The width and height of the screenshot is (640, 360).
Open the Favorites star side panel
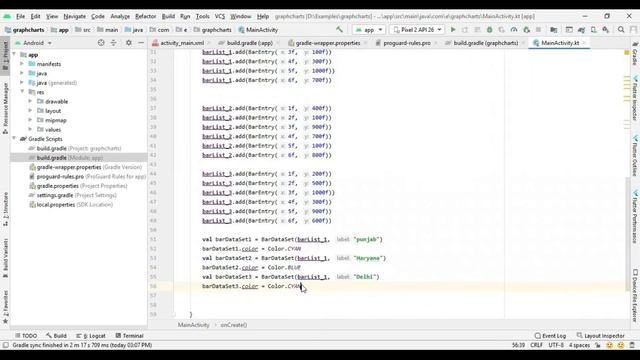5,307
